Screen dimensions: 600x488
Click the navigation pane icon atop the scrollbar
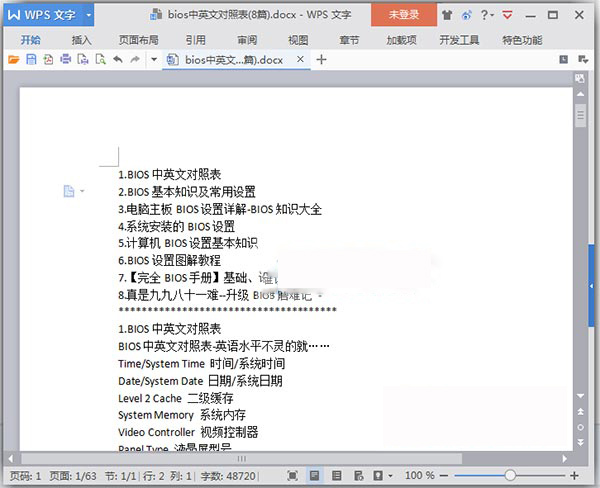[580, 78]
